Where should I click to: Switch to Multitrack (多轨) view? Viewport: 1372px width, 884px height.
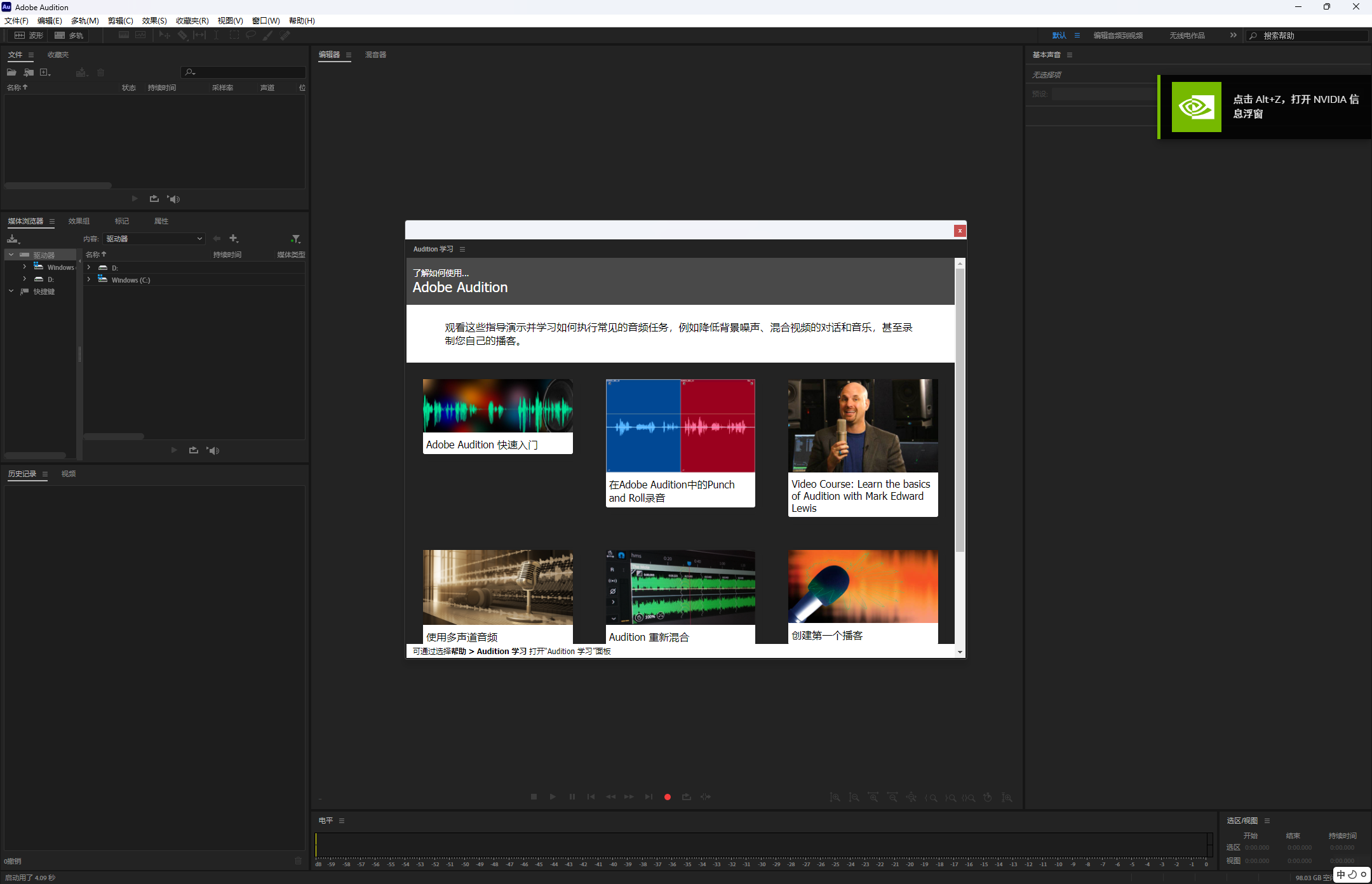[x=69, y=36]
